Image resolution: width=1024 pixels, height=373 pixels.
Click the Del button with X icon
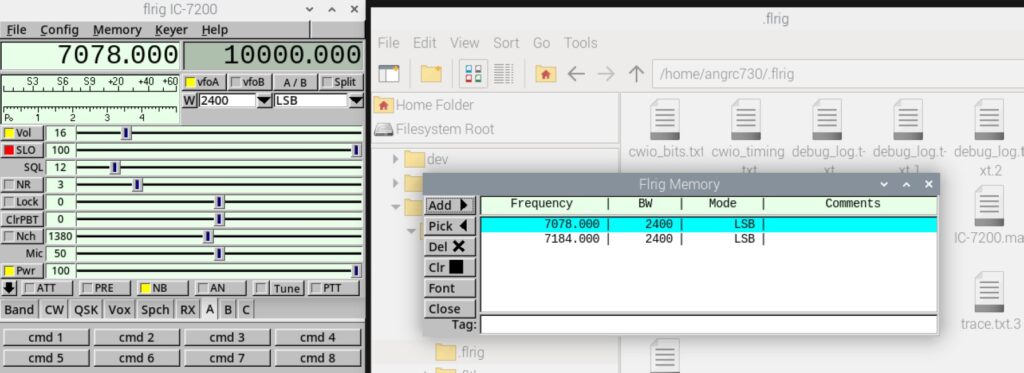click(x=449, y=247)
